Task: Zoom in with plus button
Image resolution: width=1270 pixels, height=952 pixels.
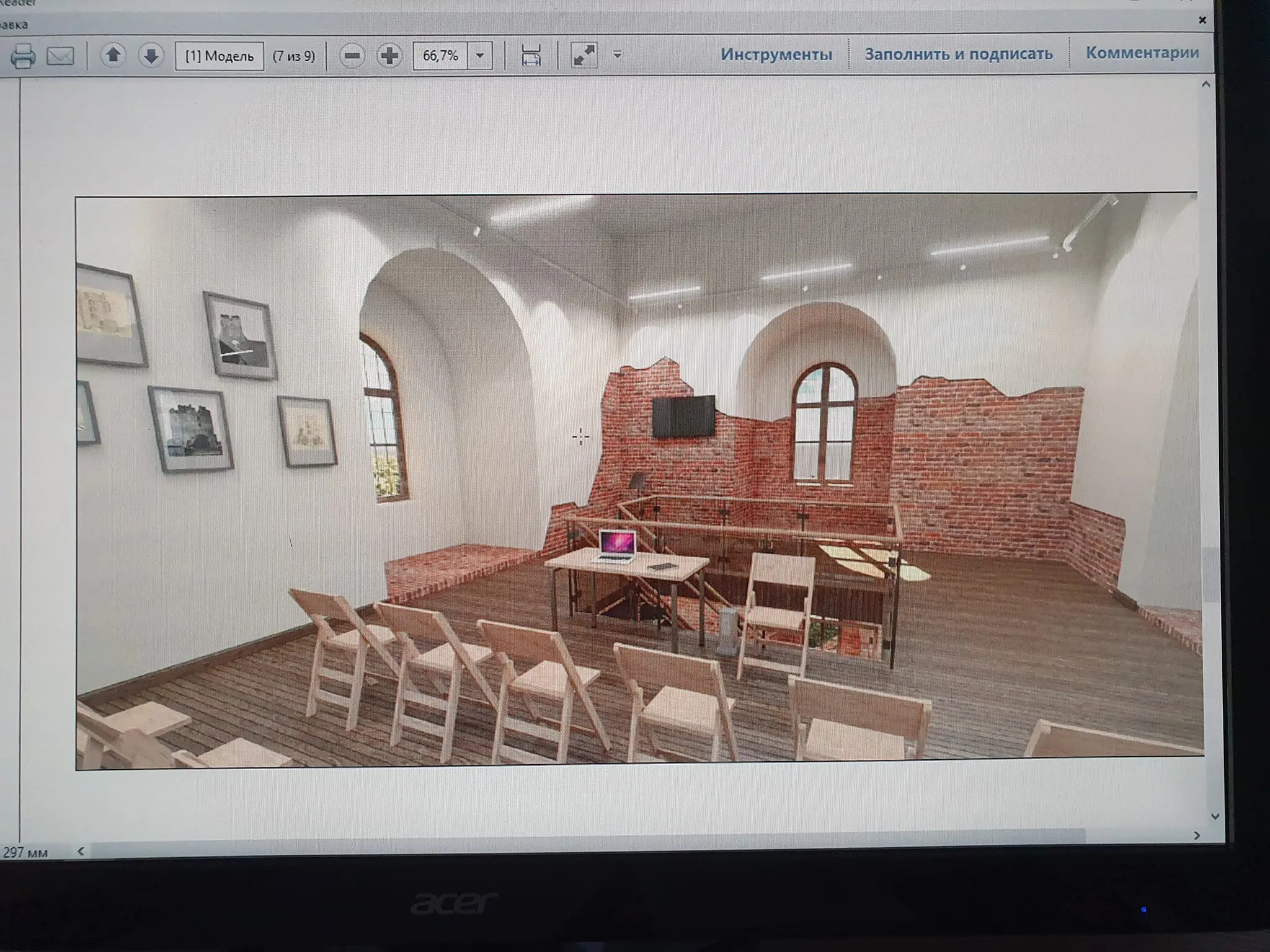Action: (x=389, y=56)
